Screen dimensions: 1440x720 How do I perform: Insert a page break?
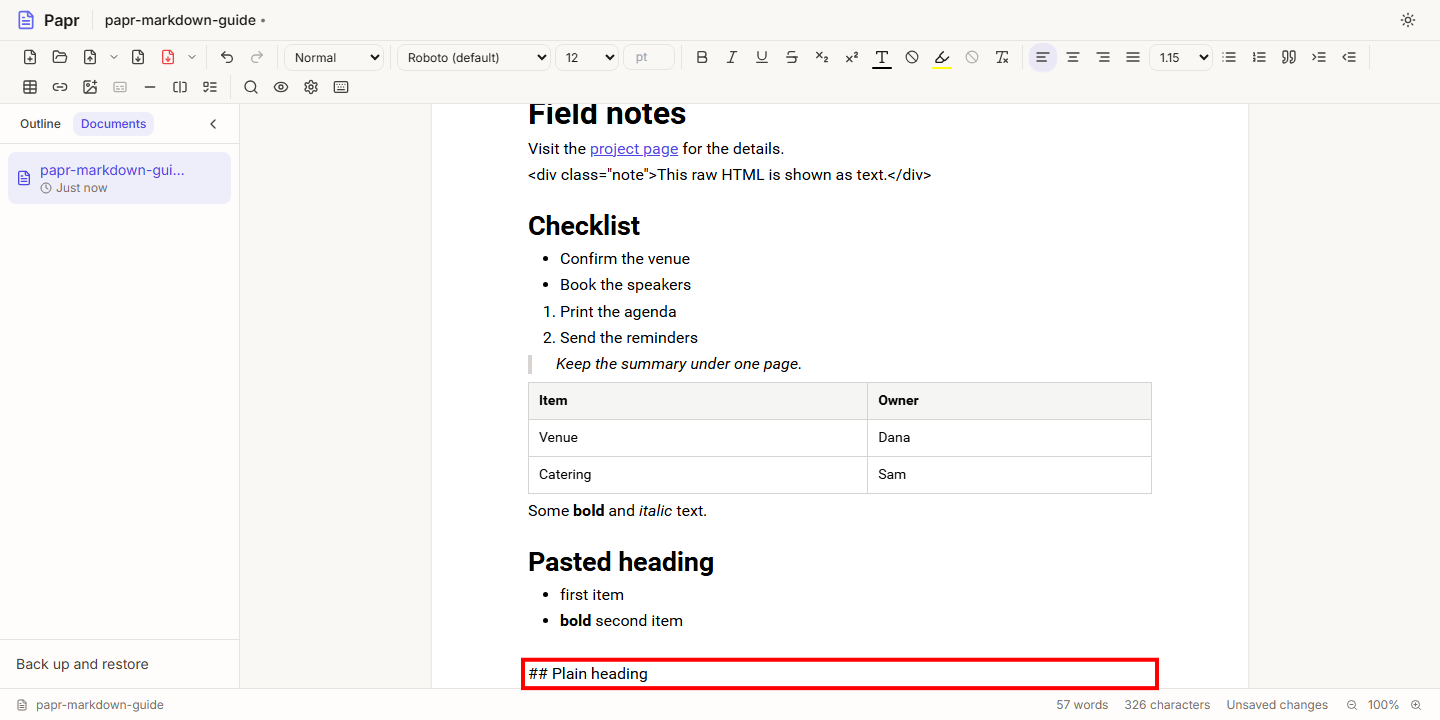pos(180,87)
